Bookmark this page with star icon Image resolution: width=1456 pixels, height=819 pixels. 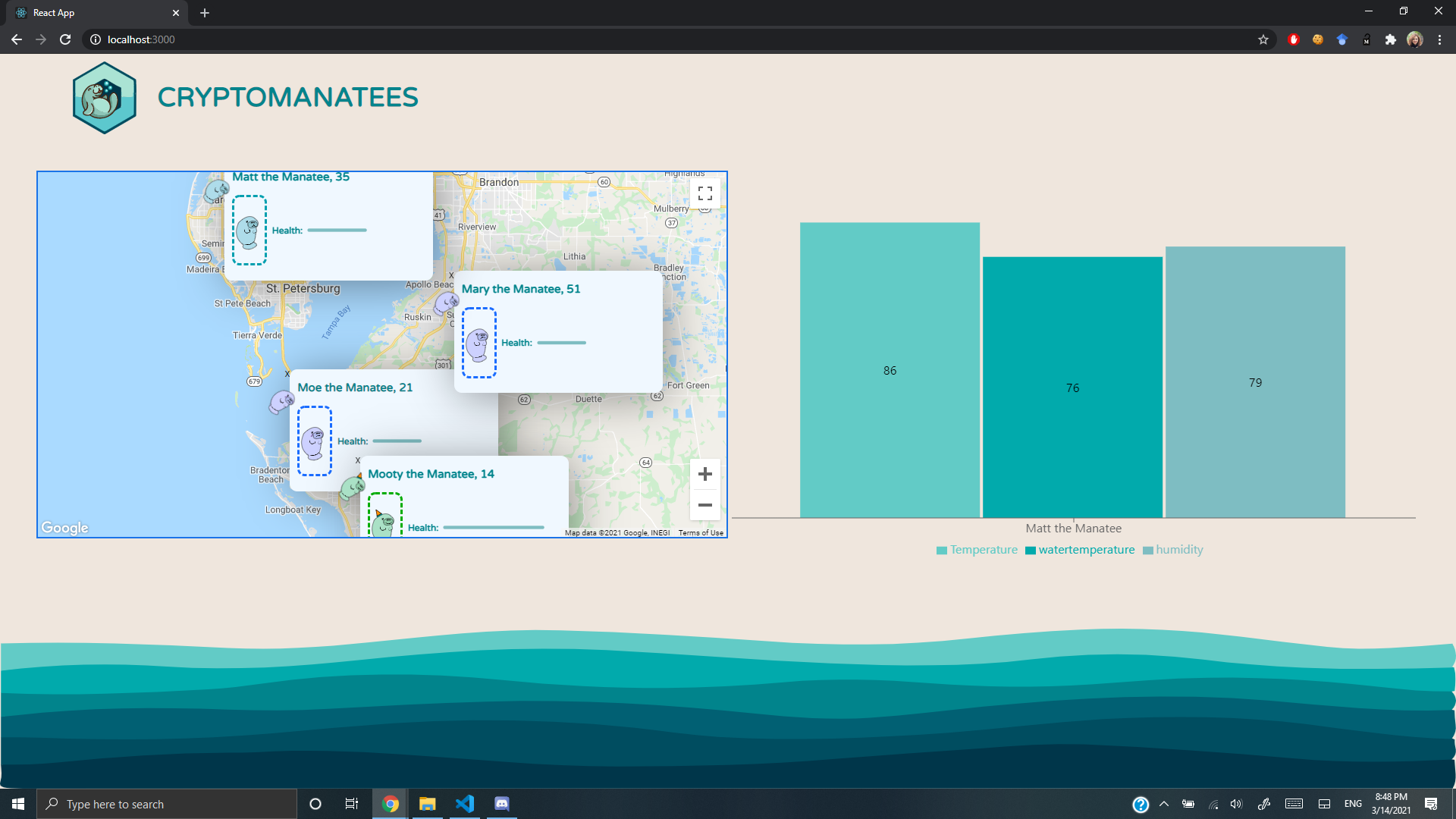coord(1263,39)
